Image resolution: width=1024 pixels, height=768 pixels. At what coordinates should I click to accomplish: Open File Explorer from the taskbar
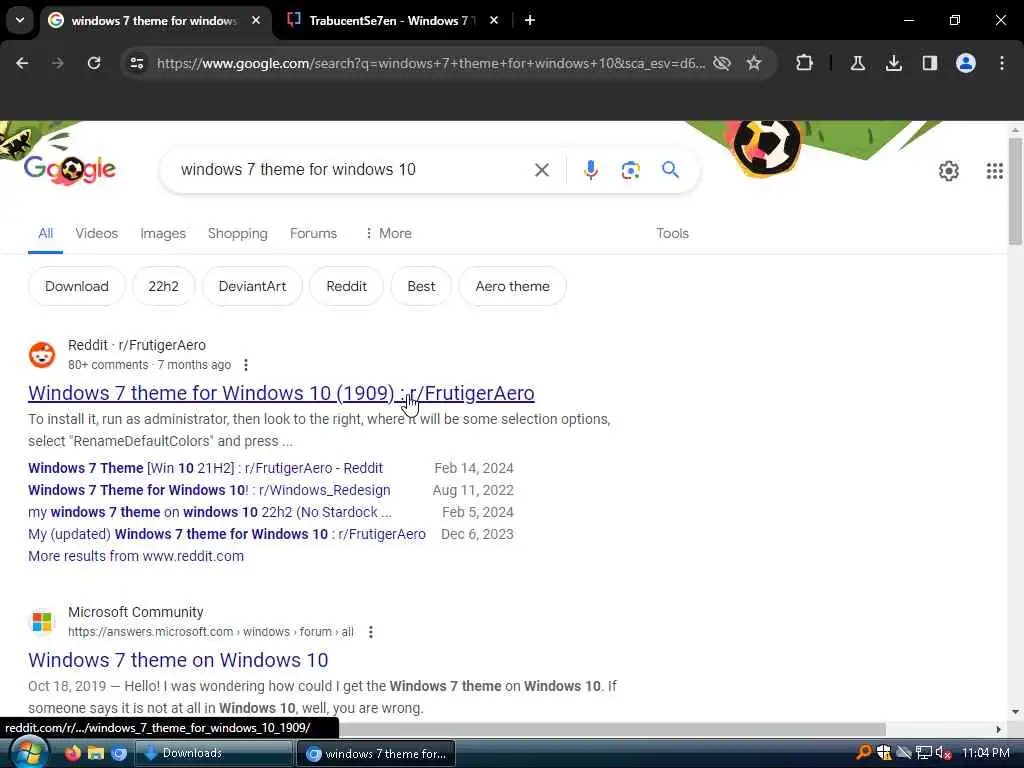tap(96, 754)
